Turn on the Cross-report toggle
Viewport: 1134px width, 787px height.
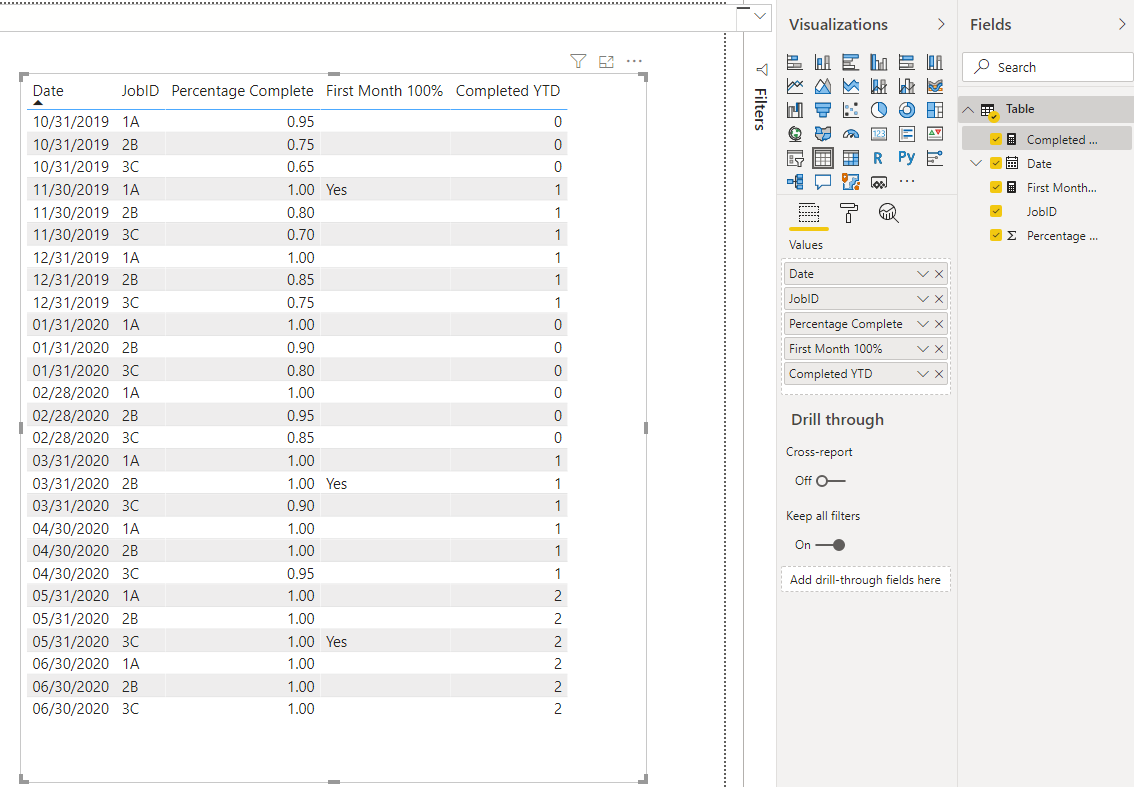coord(830,481)
